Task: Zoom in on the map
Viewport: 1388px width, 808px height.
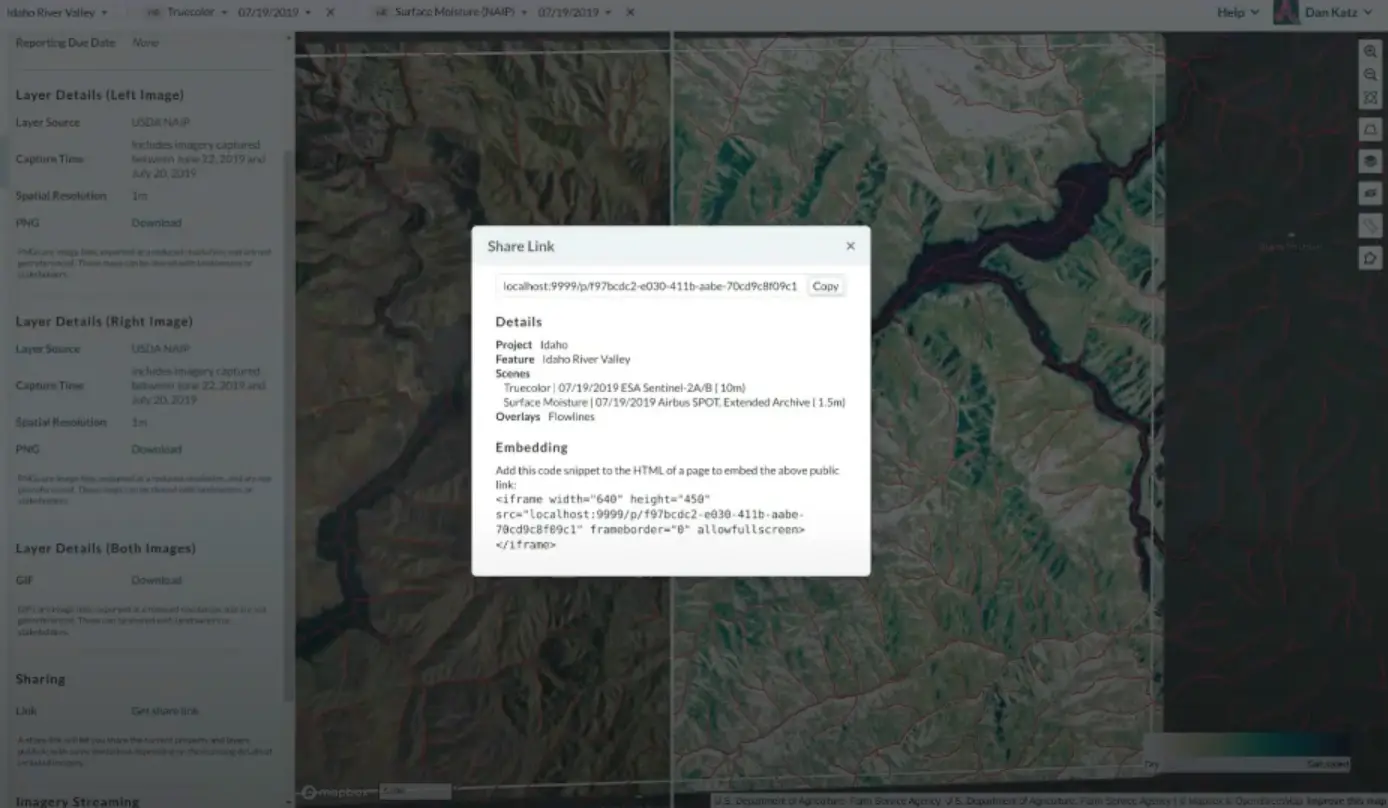Action: point(1370,52)
